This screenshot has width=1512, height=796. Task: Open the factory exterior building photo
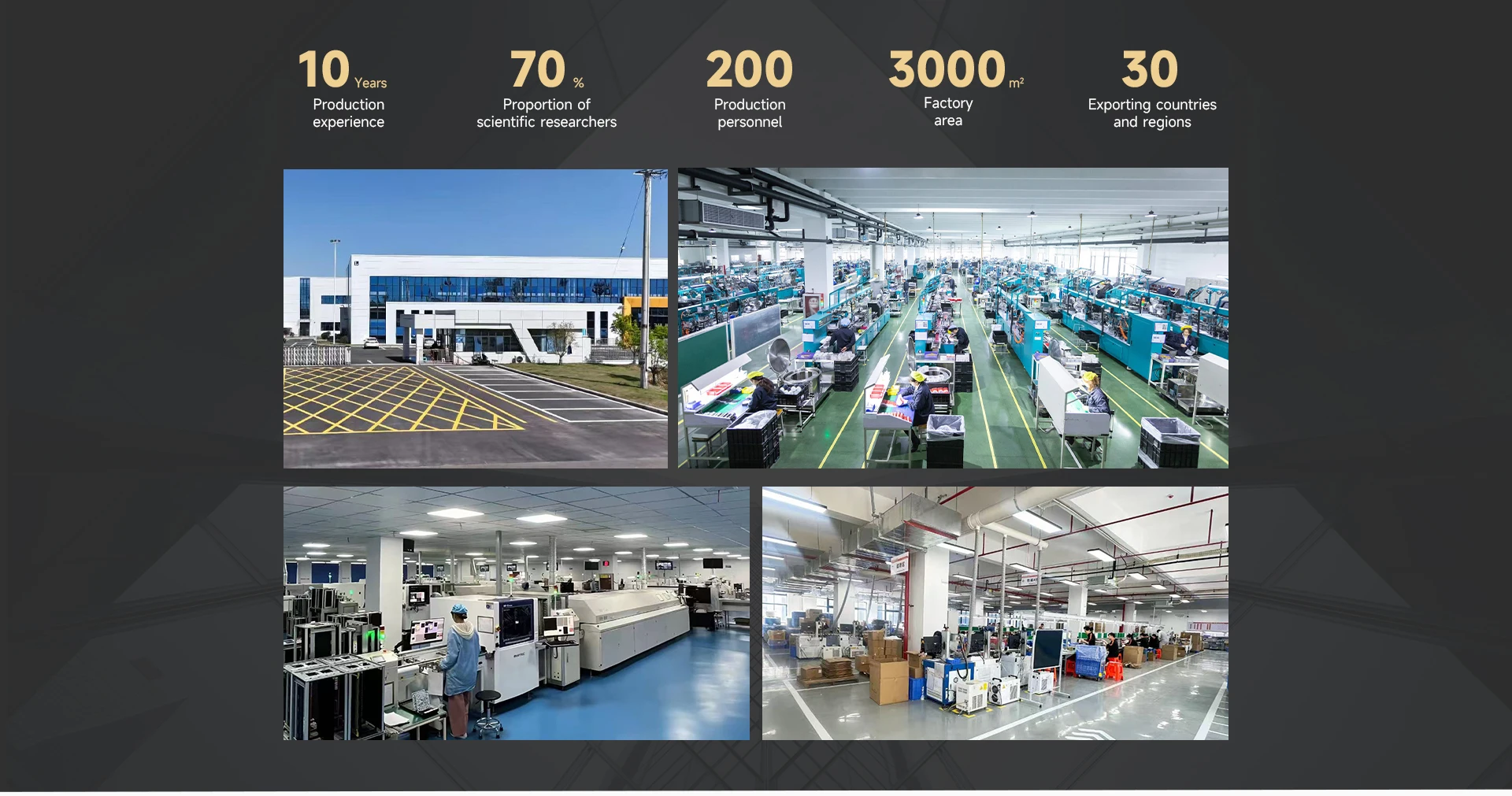476,319
